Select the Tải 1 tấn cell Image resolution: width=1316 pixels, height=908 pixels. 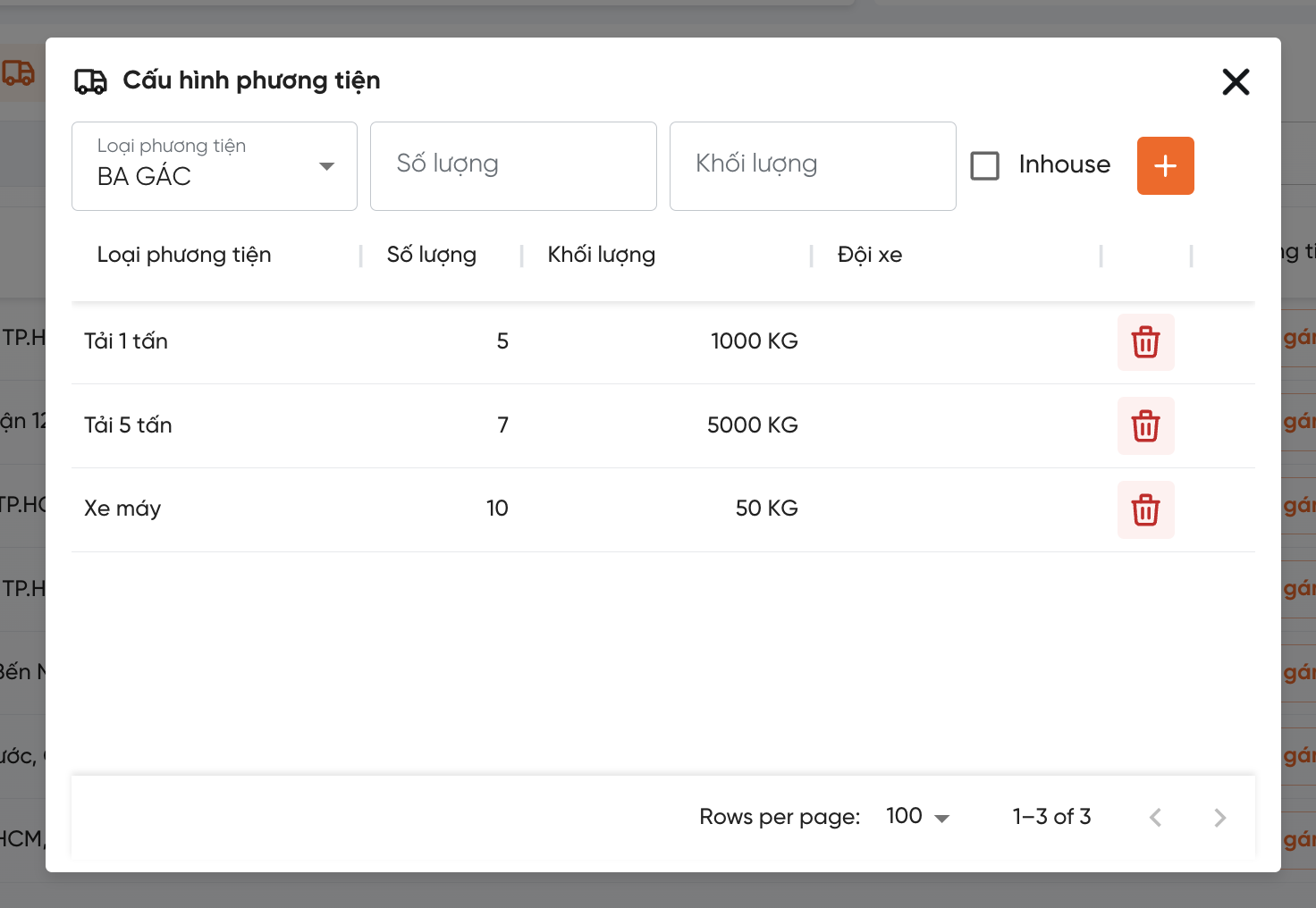coord(126,341)
